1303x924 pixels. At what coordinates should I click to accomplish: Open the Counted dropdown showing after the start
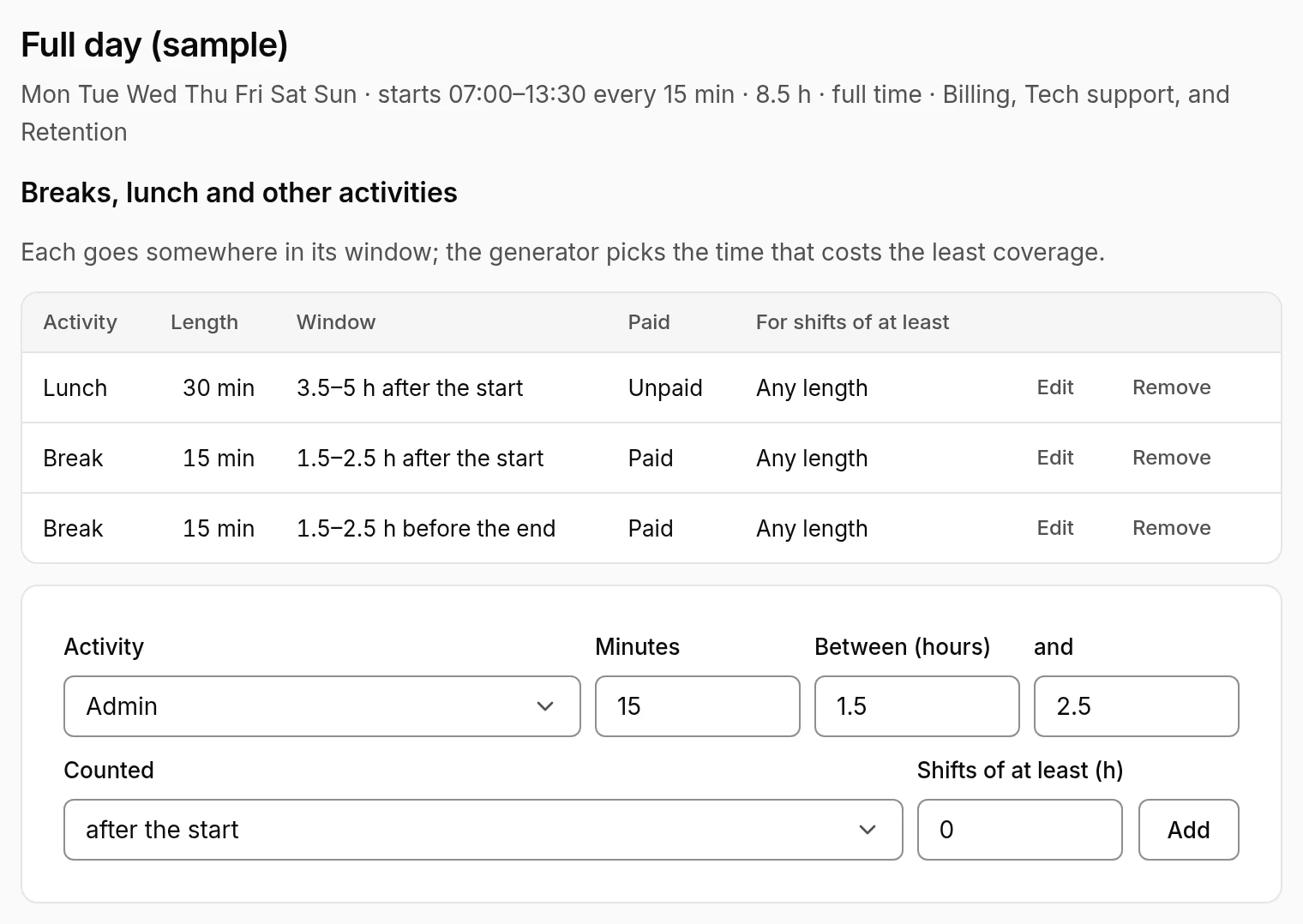click(483, 830)
